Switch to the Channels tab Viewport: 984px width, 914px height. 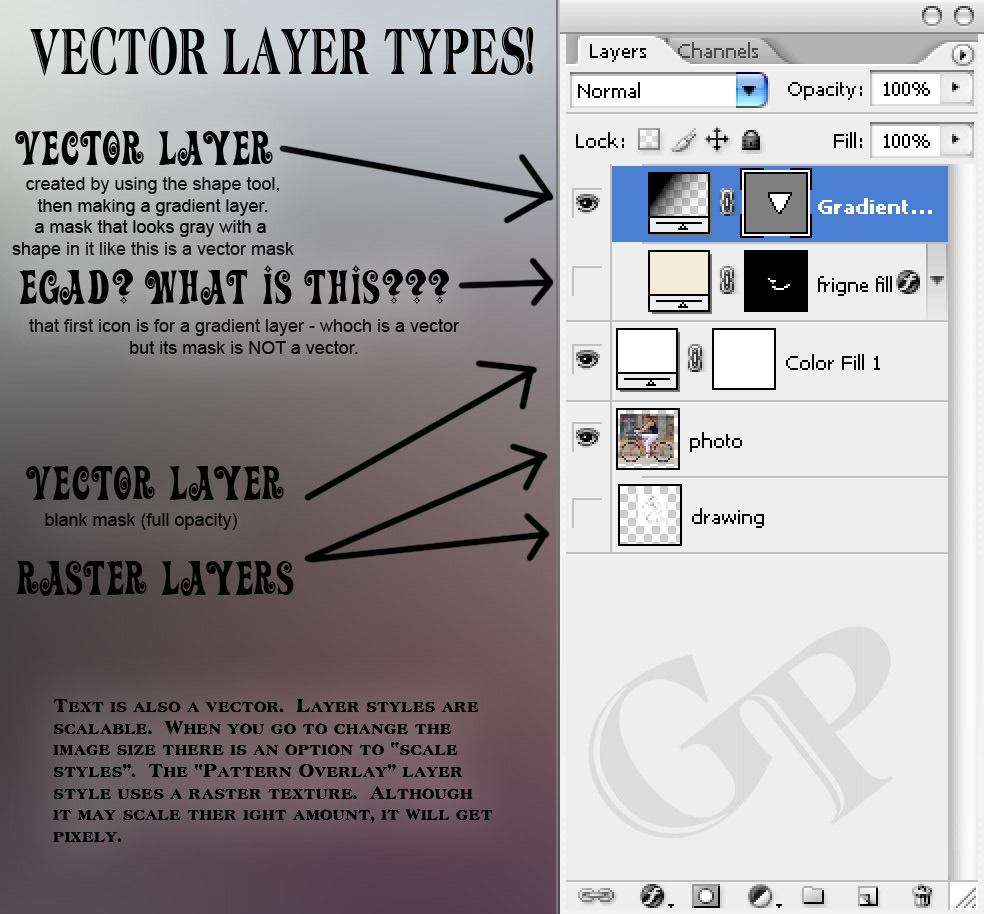coord(718,51)
